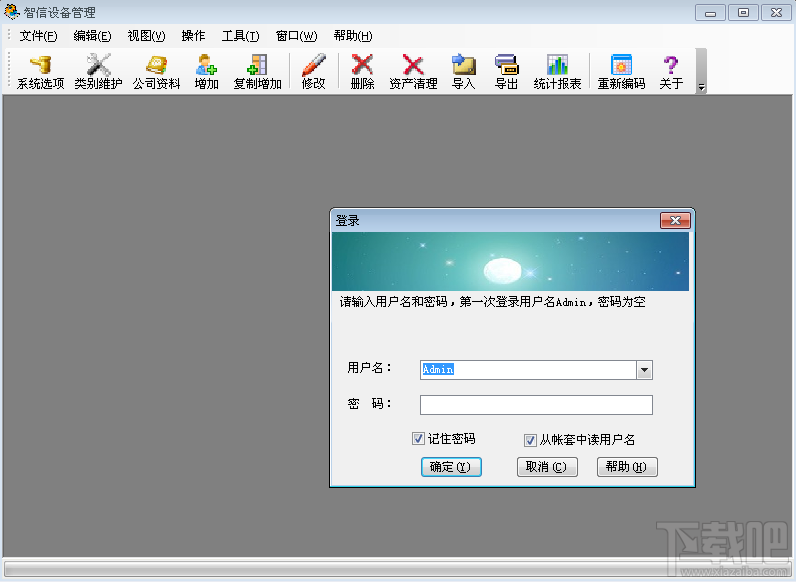Click the 智信设备管理 app icon in title bar
The height and width of the screenshot is (582, 796).
coord(11,11)
